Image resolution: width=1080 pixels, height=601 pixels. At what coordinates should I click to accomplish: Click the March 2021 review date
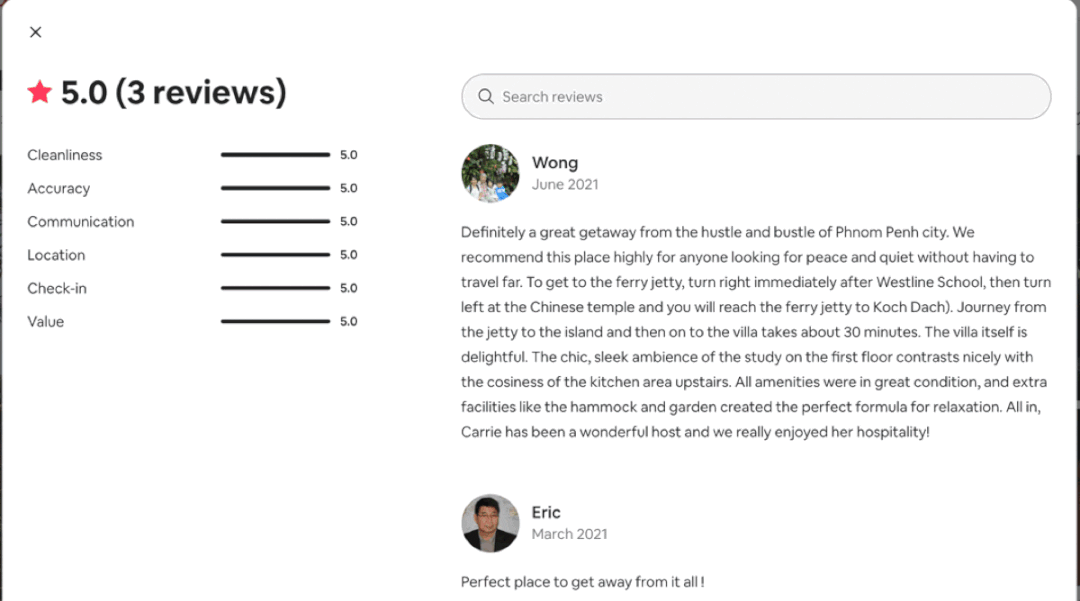570,534
